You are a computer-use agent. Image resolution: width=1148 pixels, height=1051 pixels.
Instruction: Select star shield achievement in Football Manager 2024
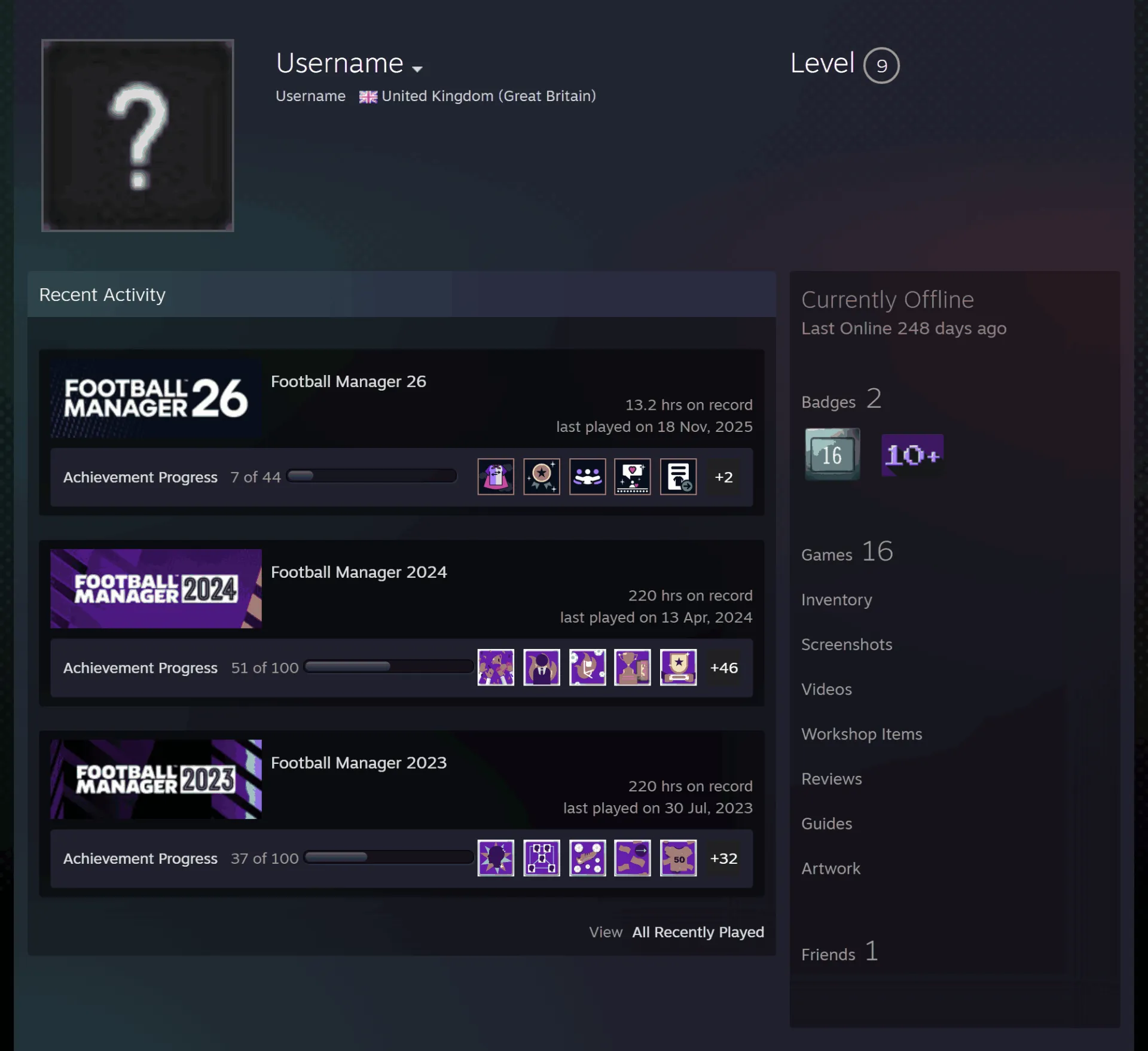pyautogui.click(x=678, y=667)
